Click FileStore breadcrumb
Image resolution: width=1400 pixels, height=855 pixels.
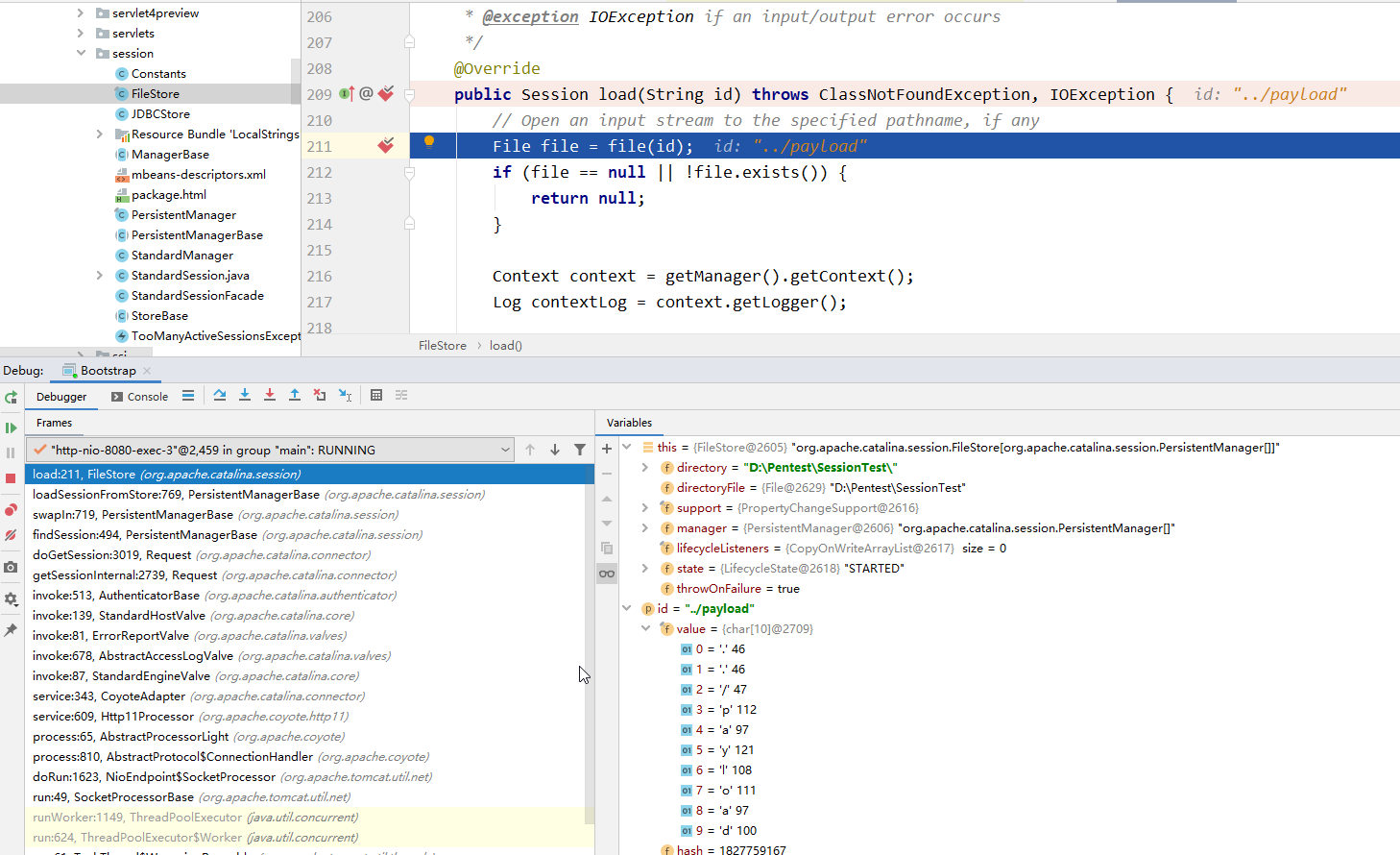[x=443, y=346]
